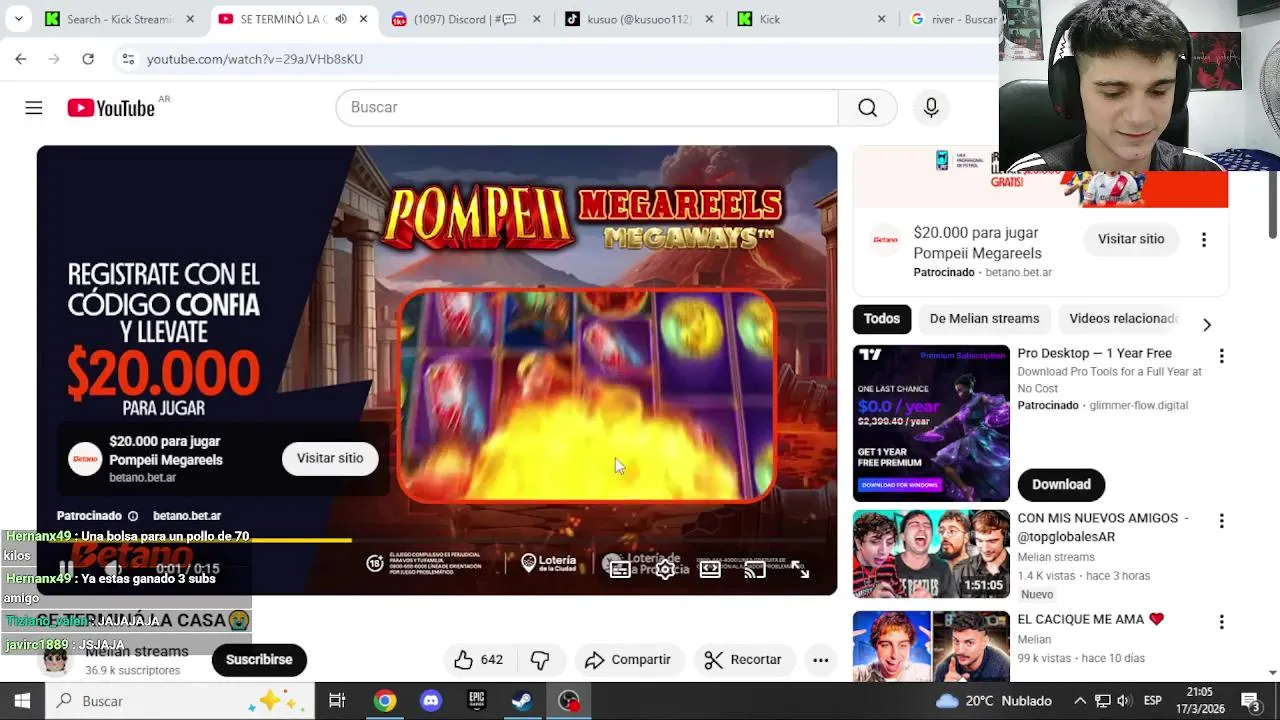Cast video to a device
The height and width of the screenshot is (720, 1280).
point(755,569)
